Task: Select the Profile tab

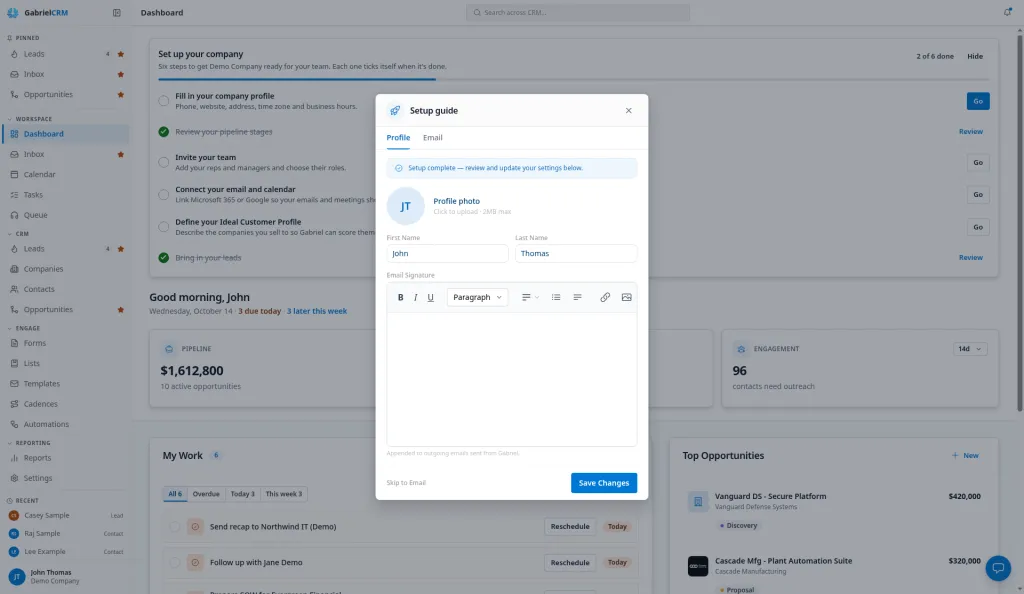Action: [x=398, y=138]
